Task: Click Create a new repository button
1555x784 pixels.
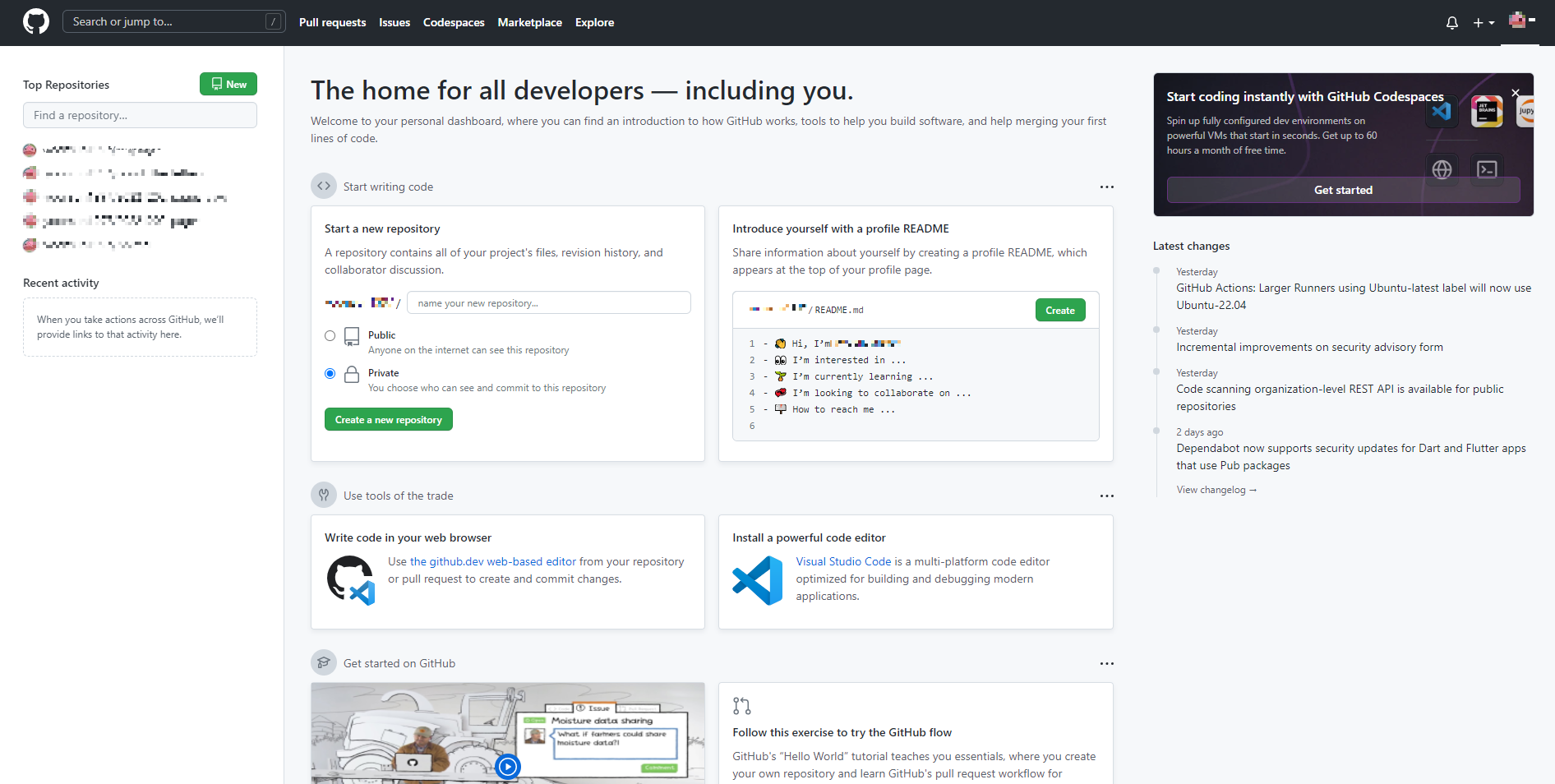Action: [x=389, y=419]
